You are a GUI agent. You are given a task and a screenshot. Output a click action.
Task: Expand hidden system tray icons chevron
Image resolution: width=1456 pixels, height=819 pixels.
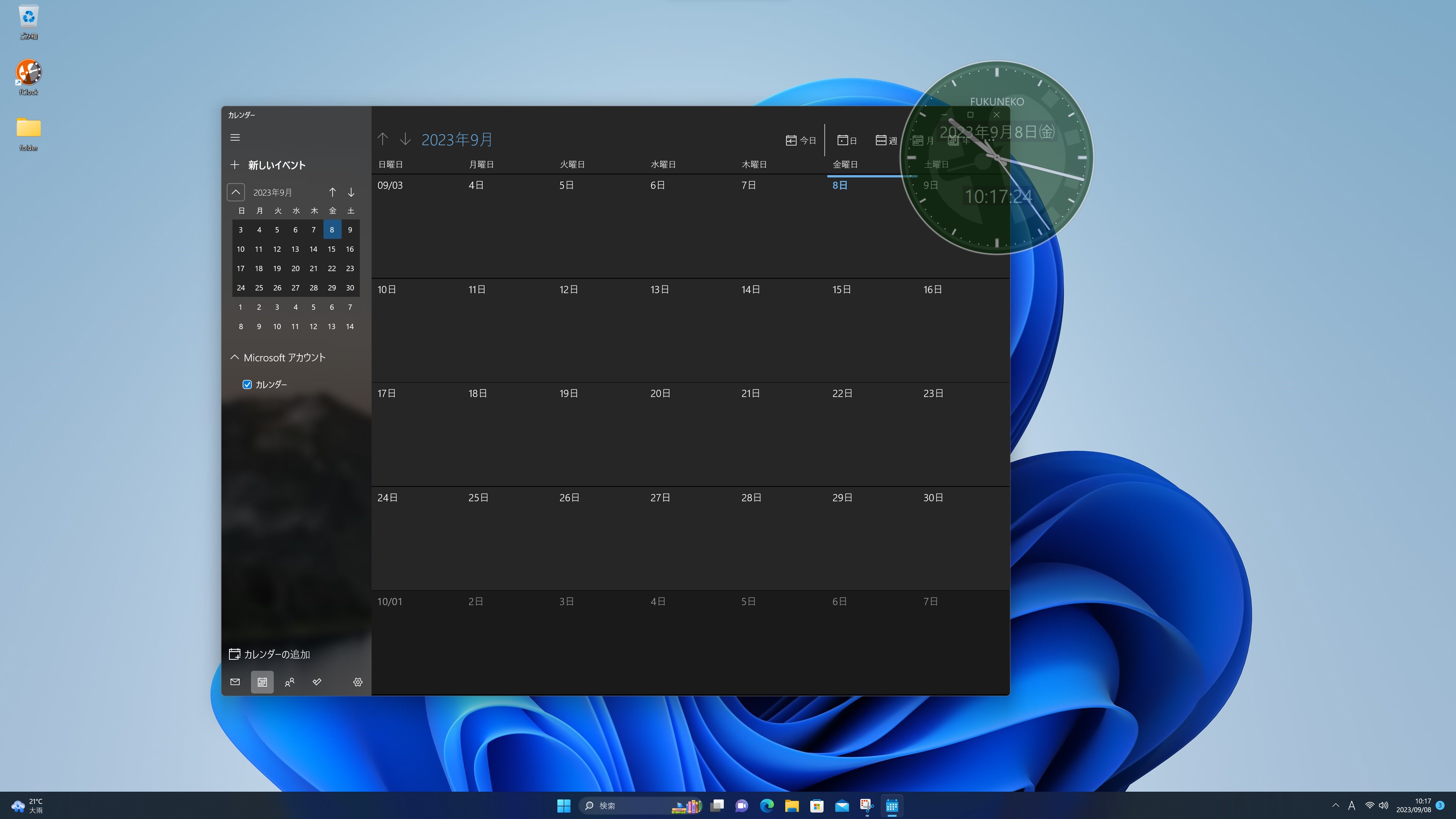[x=1335, y=805]
